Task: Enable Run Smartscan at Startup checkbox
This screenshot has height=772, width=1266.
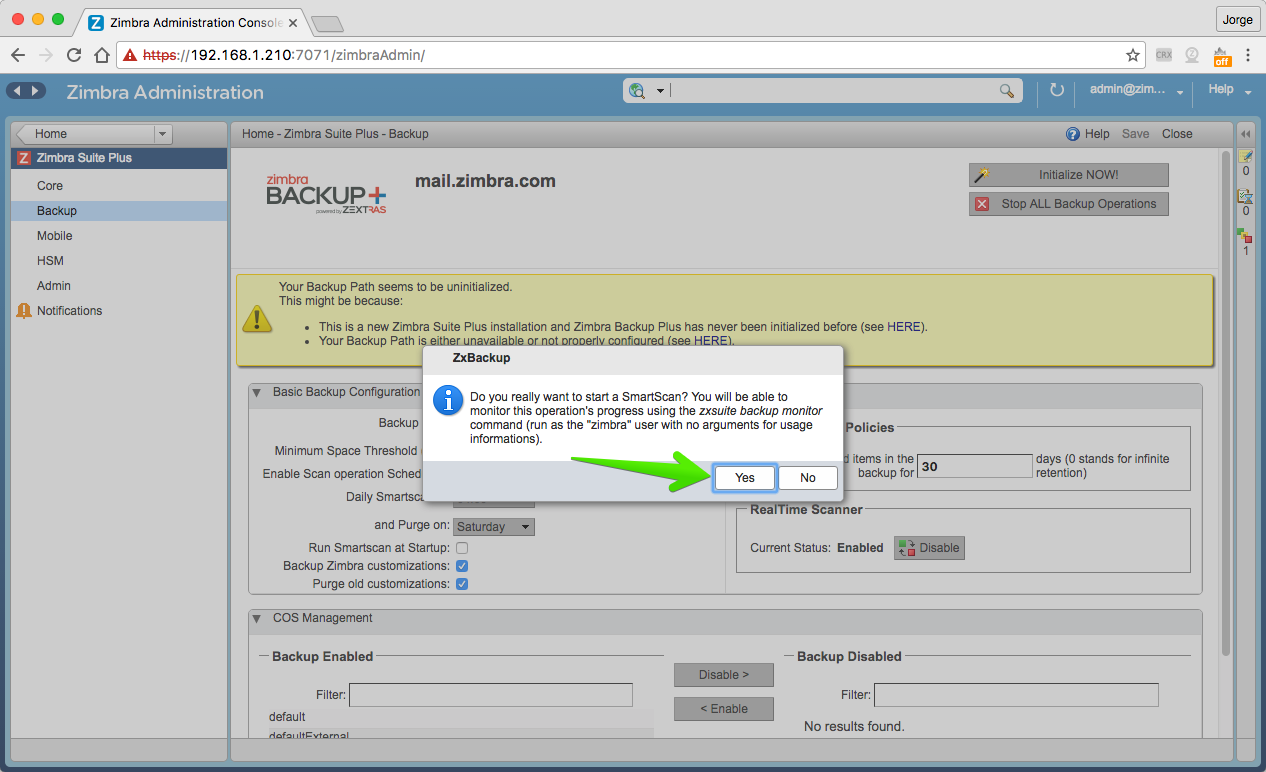Action: point(462,548)
